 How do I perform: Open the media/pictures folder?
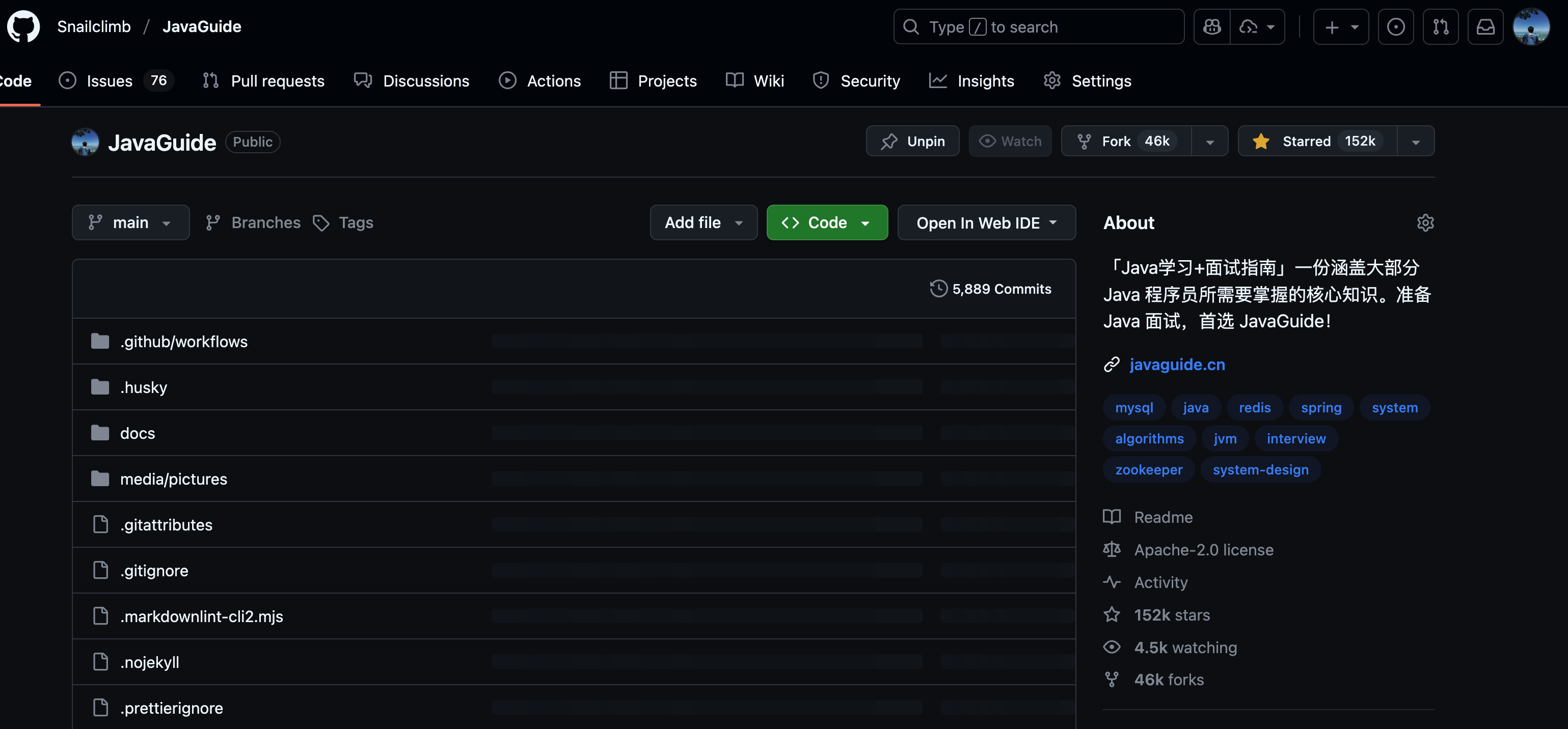[x=174, y=479]
